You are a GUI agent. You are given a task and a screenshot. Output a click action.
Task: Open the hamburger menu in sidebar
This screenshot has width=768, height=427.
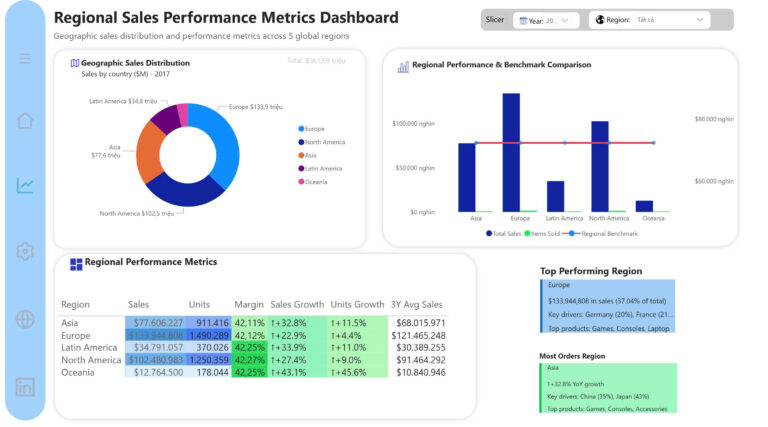25,59
